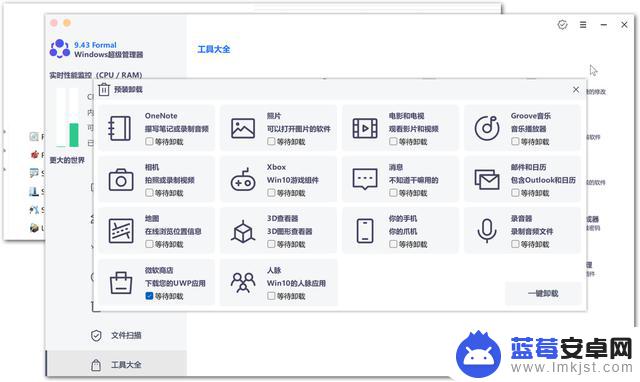The height and width of the screenshot is (382, 640).
Task: Click the 电影和电视 film icon
Action: [x=365, y=128]
